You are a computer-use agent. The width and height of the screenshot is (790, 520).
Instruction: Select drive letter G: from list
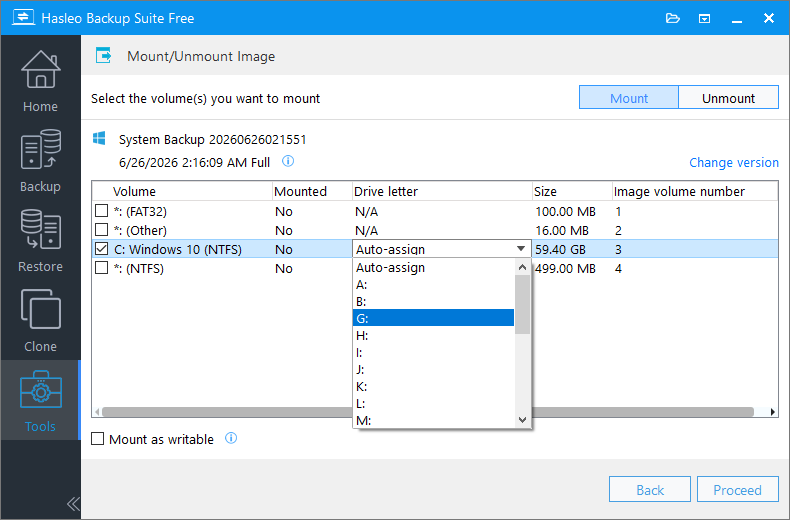433,318
